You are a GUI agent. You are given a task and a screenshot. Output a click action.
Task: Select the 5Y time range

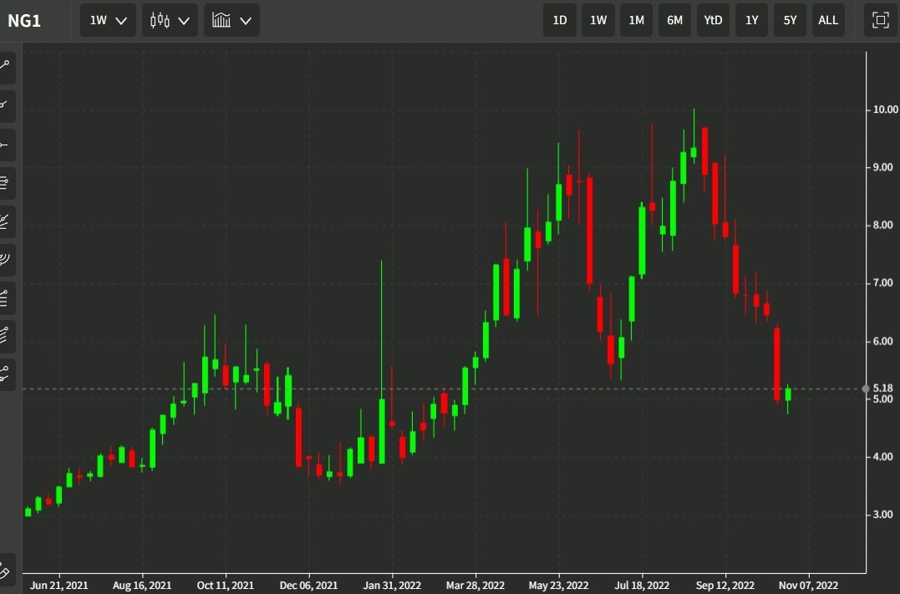click(790, 21)
